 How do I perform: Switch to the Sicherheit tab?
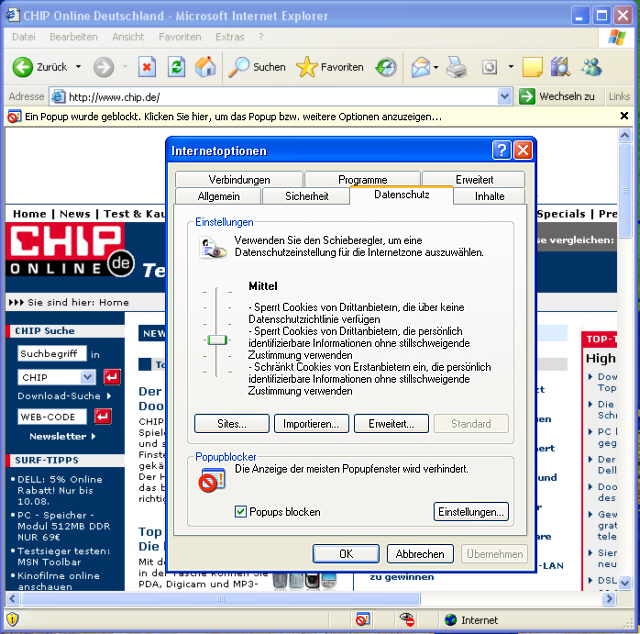(x=307, y=196)
